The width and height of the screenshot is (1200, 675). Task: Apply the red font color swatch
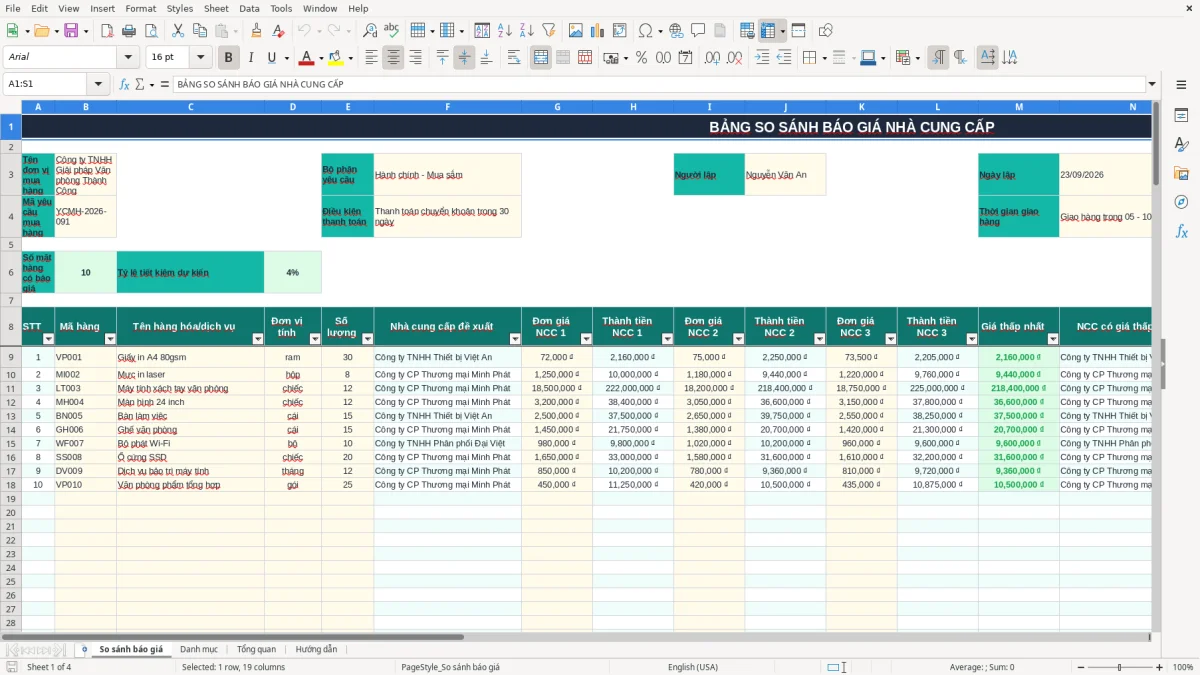coord(307,58)
